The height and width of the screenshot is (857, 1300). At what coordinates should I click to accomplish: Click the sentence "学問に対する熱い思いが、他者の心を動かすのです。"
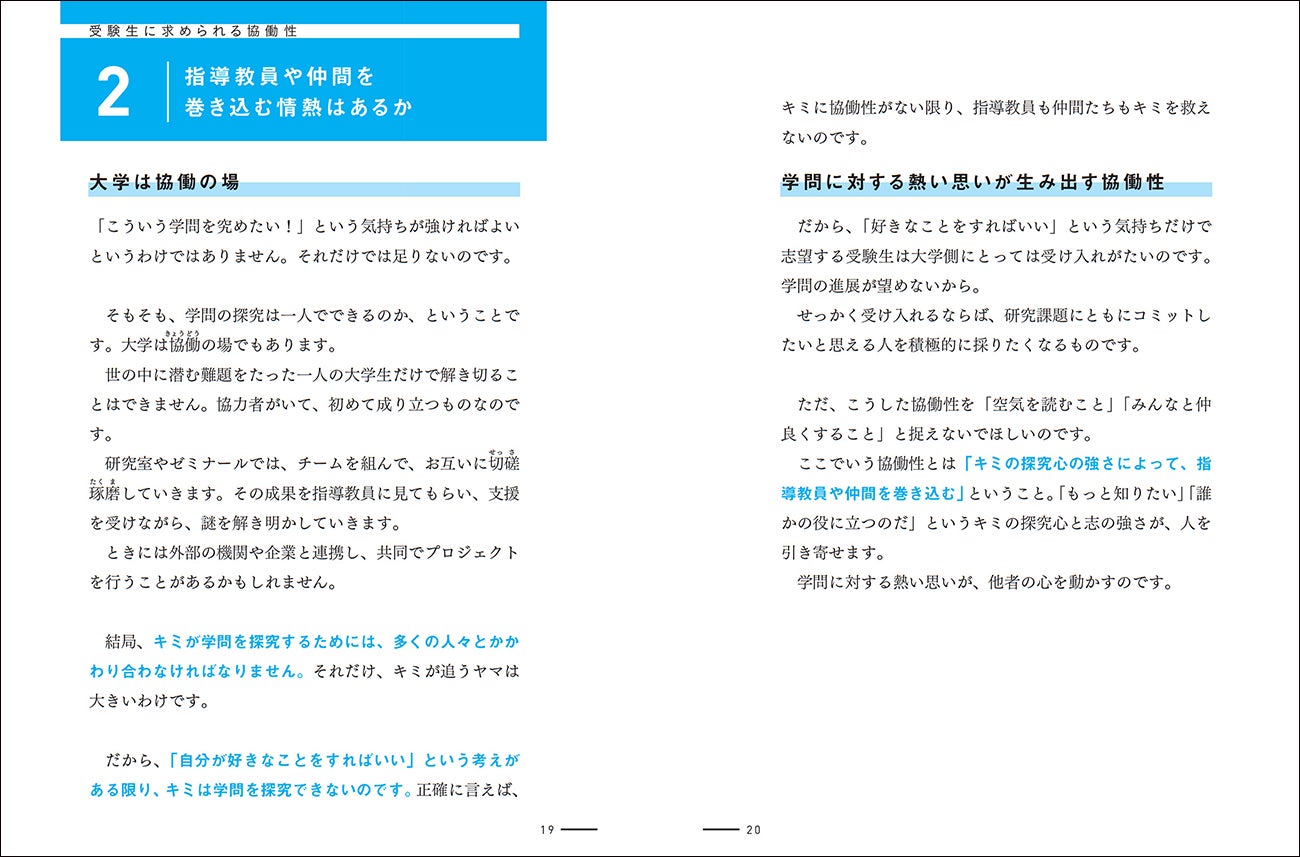pos(984,583)
